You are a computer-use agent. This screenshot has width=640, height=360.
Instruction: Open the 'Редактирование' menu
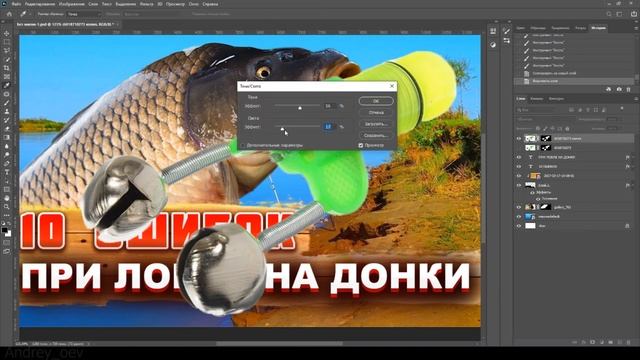point(40,4)
